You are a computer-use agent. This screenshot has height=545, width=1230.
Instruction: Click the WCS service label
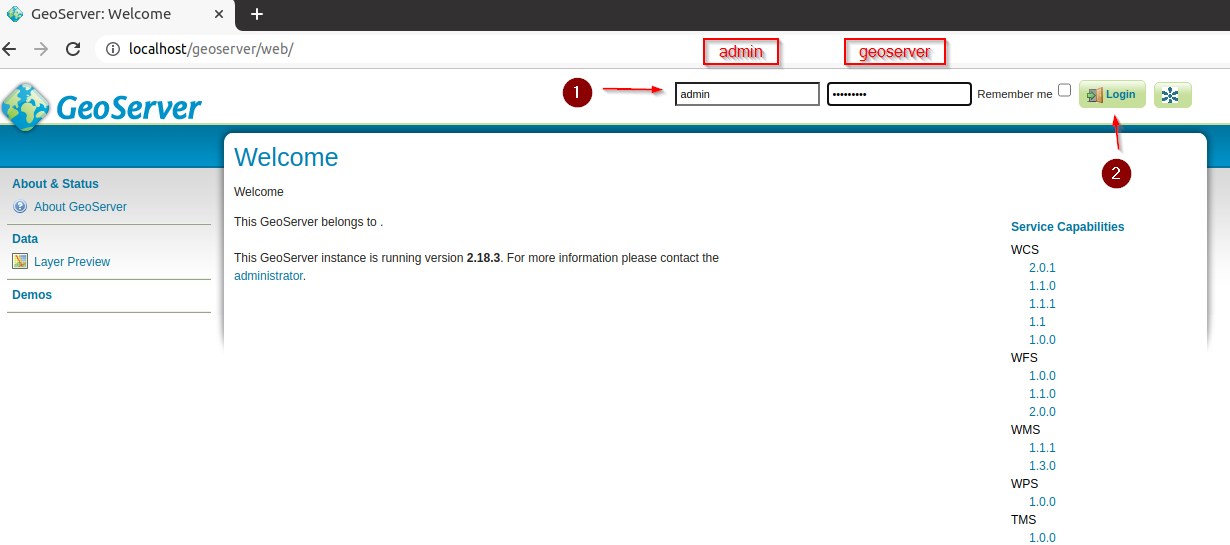[x=1025, y=250]
